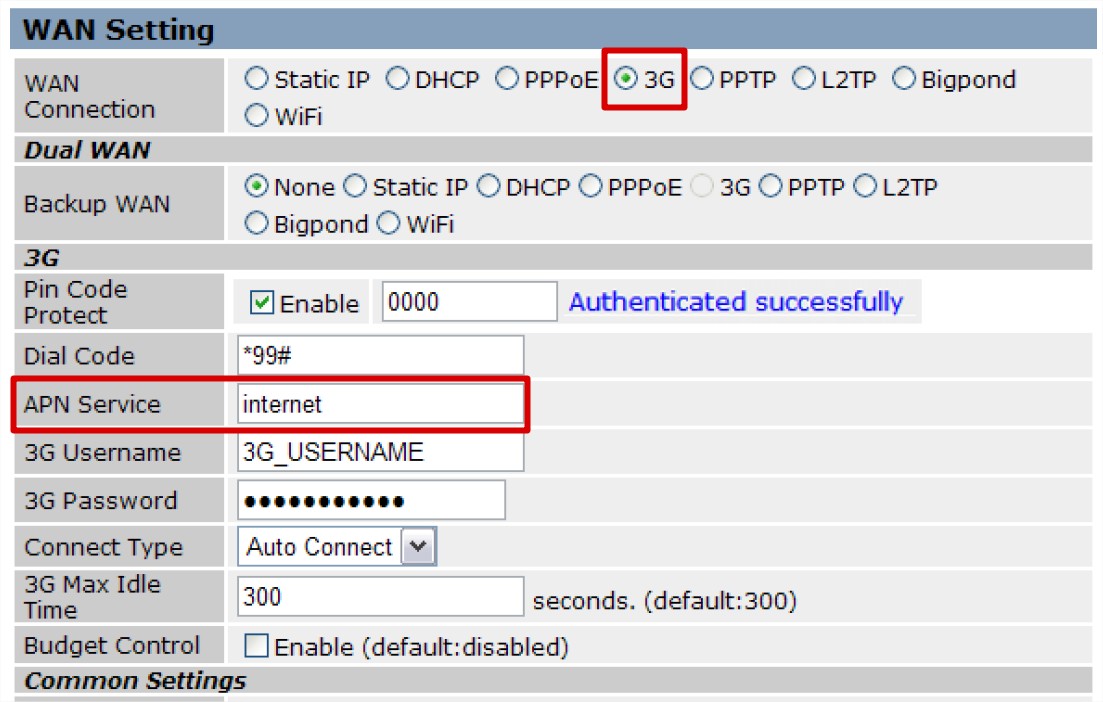This screenshot has height=702, width=1103.
Task: Click the 3G Username field
Action: coord(380,452)
